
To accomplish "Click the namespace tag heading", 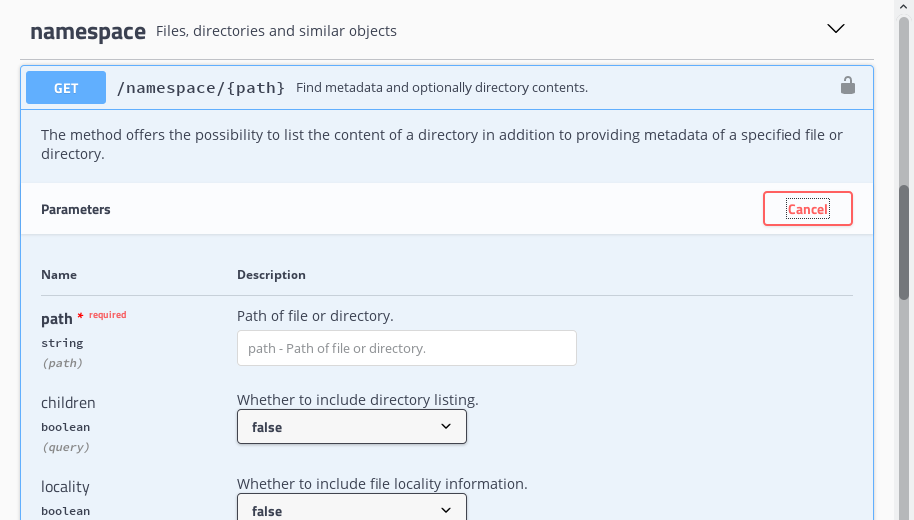I will (88, 31).
